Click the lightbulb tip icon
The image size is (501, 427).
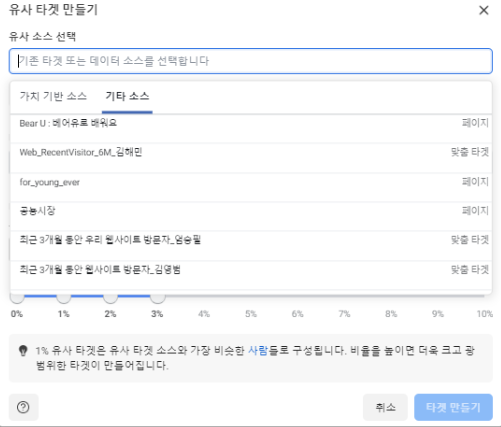pyautogui.click(x=23, y=351)
